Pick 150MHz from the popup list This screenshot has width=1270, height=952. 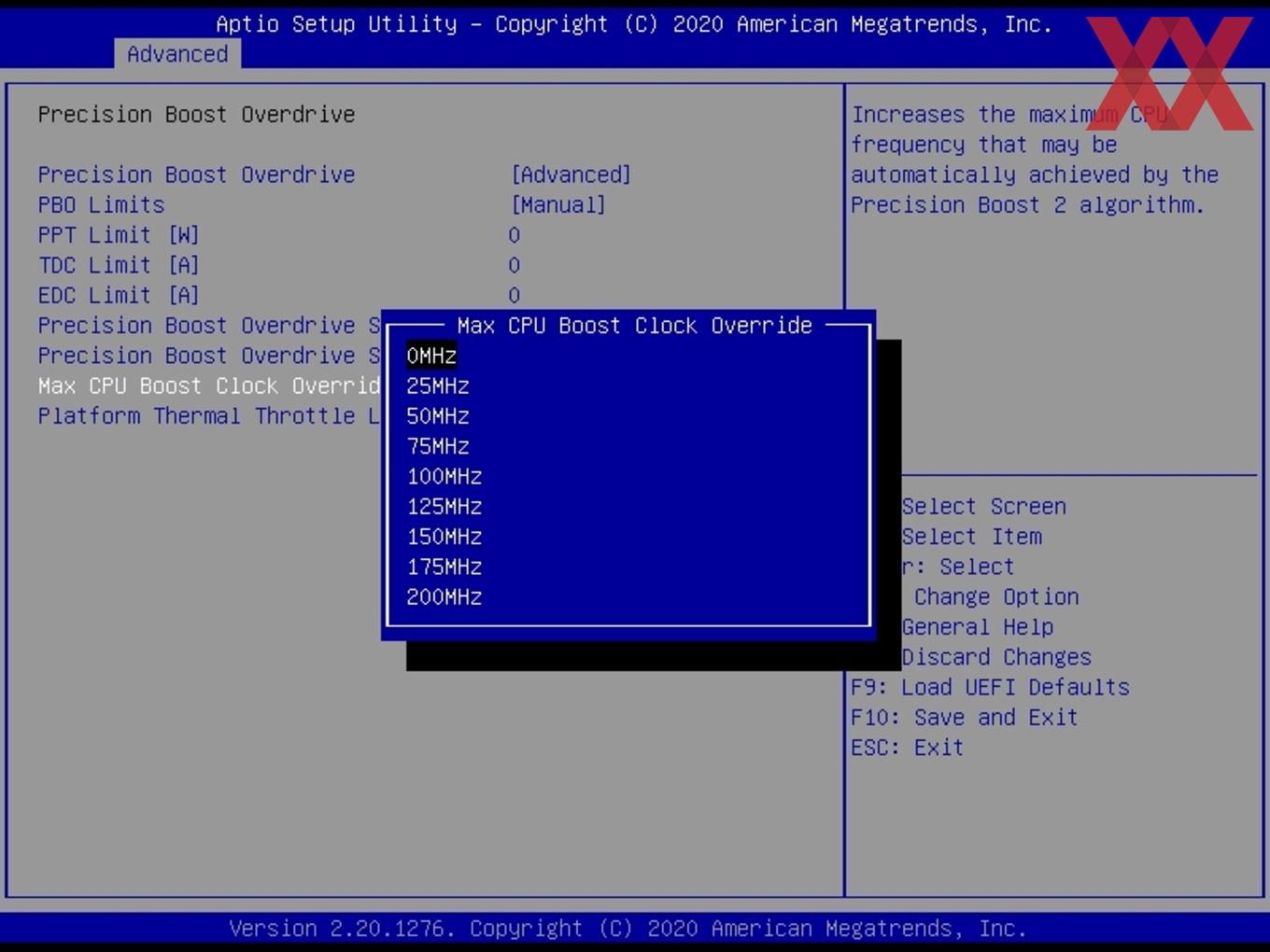(x=444, y=537)
